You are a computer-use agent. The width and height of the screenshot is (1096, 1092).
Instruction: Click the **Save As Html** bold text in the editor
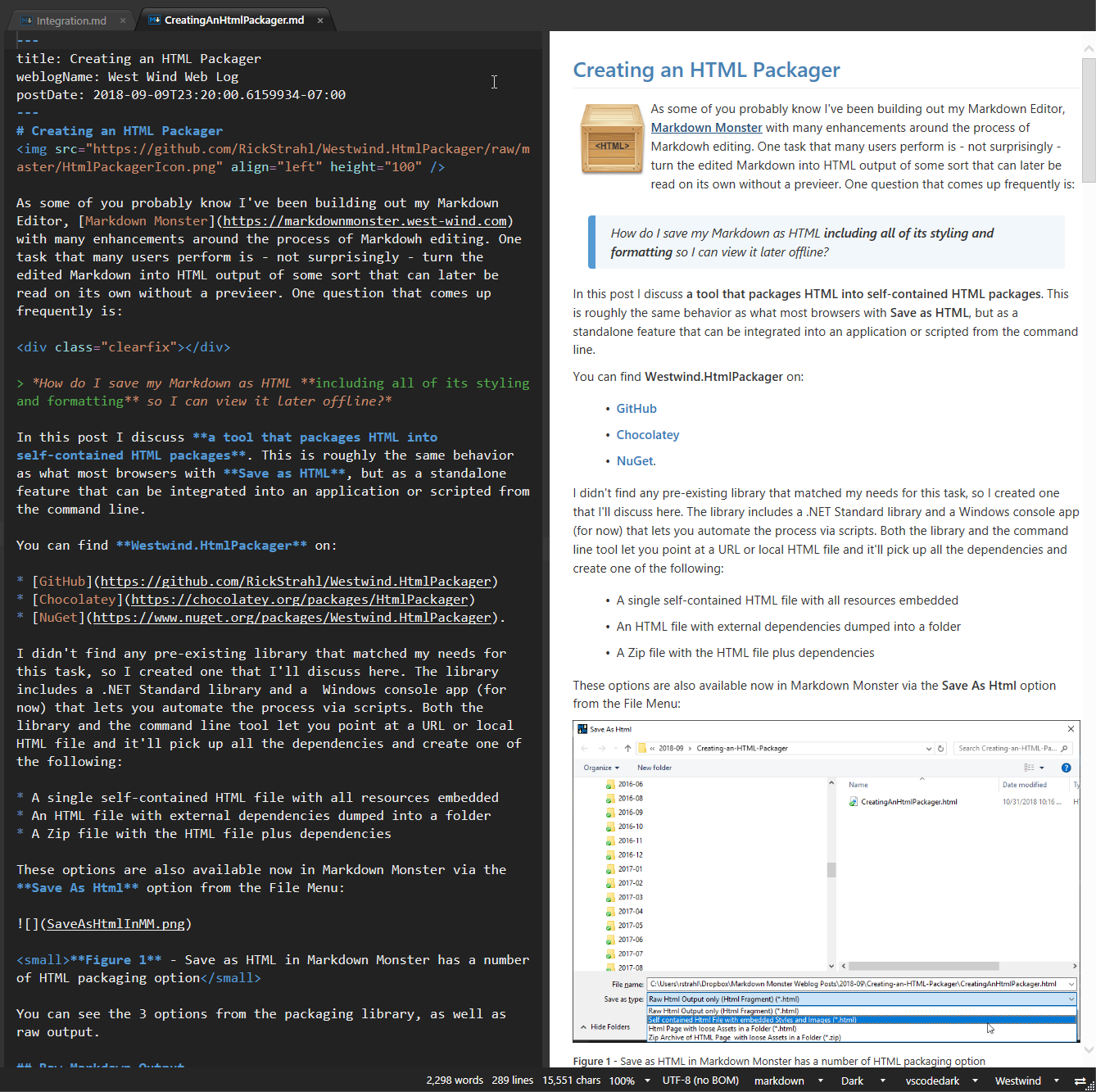pos(78,888)
